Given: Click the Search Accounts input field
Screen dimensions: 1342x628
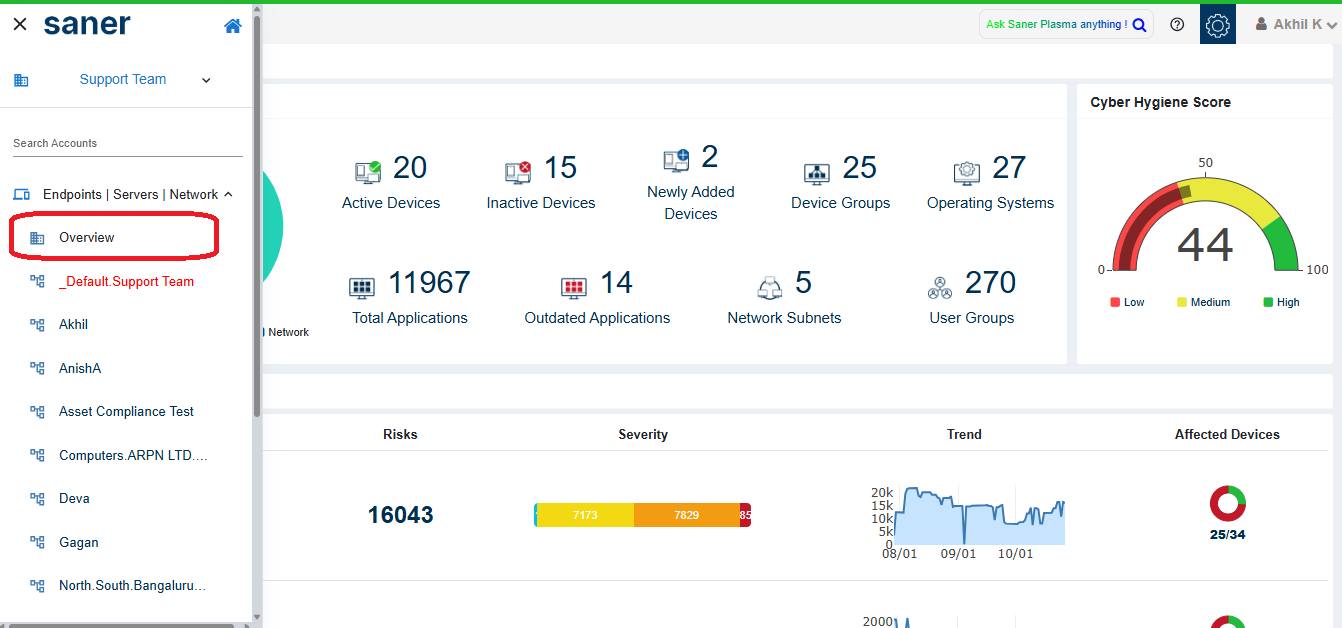Looking at the screenshot, I should coord(127,144).
